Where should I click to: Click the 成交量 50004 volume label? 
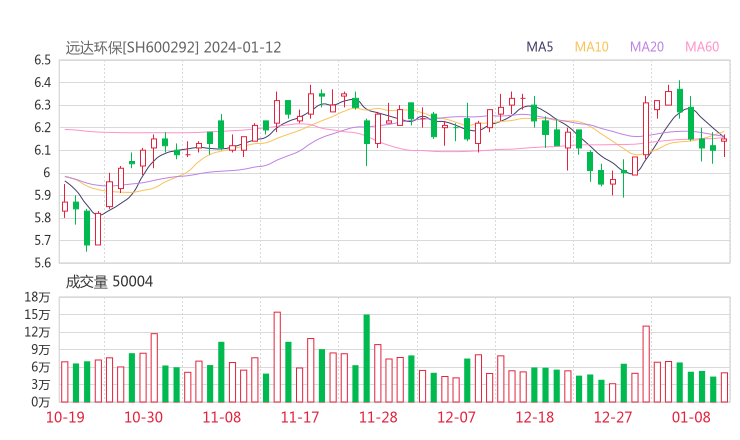(109, 282)
